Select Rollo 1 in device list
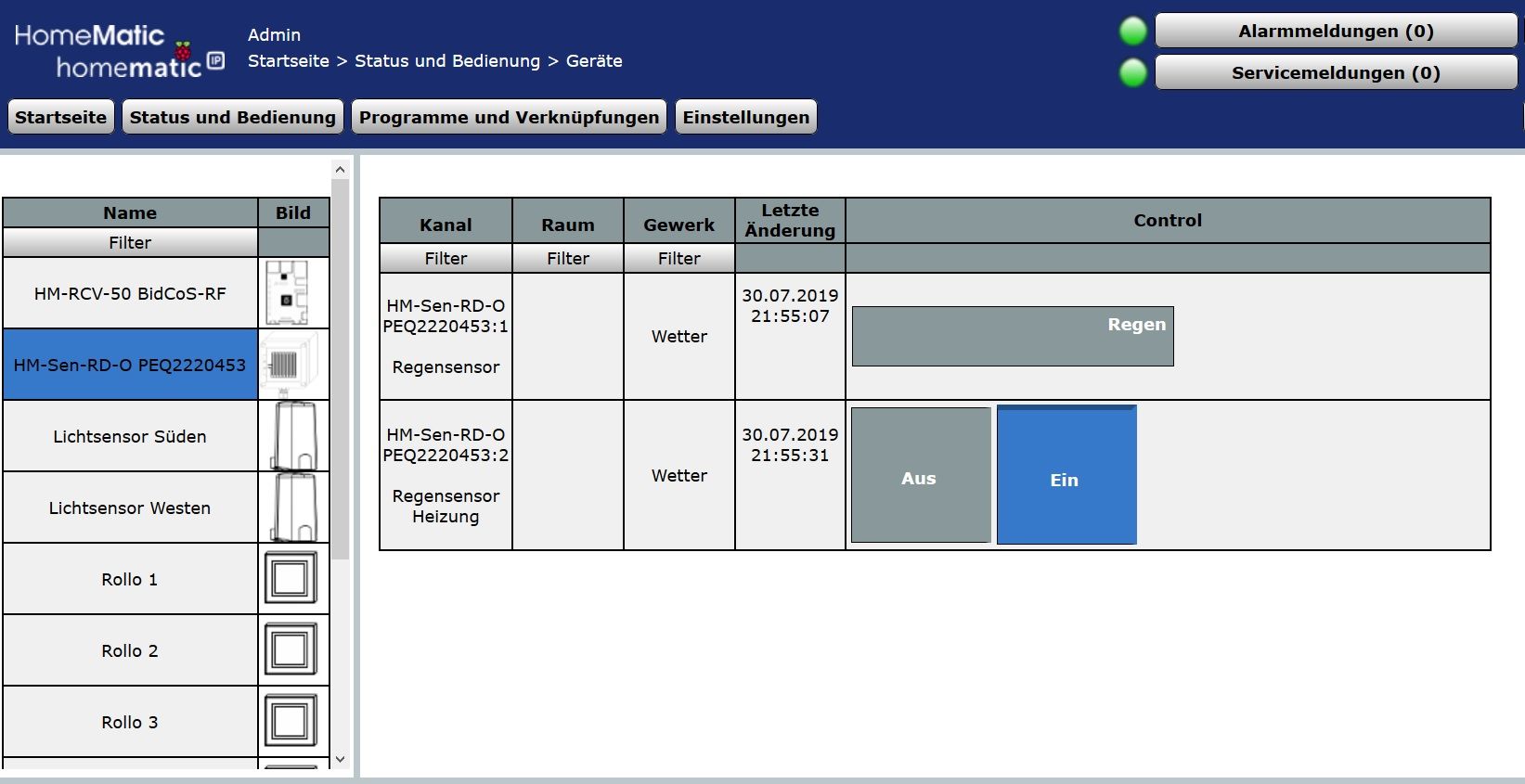This screenshot has width=1525, height=784. (130, 579)
